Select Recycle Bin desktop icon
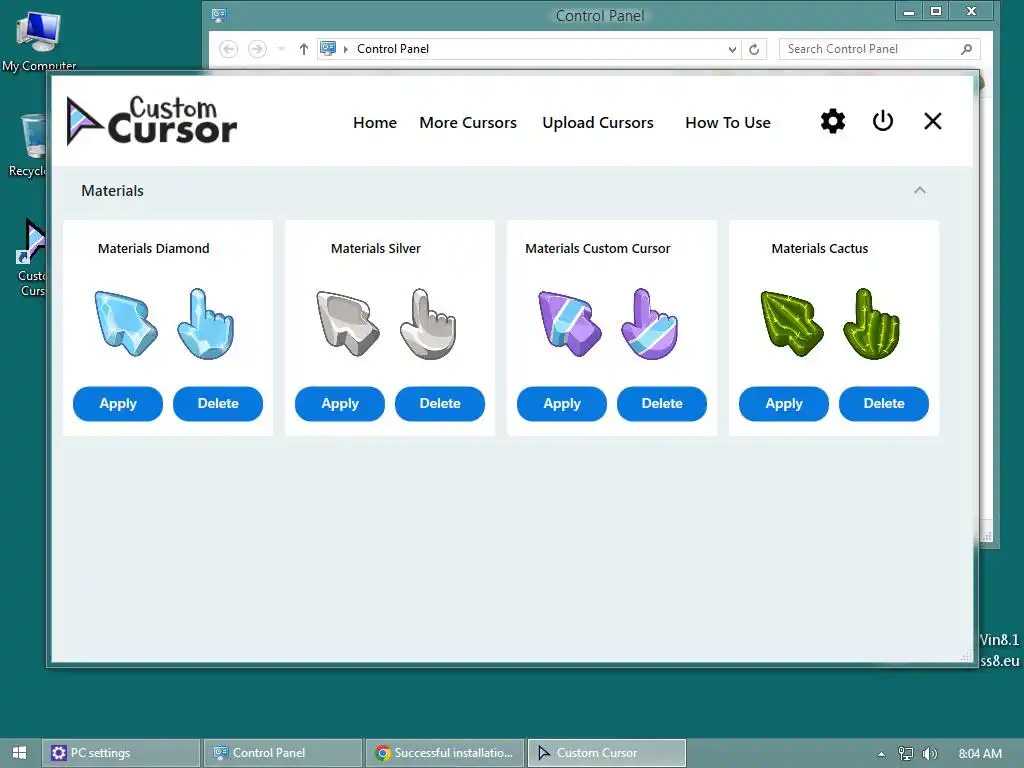The image size is (1024, 768). (27, 145)
